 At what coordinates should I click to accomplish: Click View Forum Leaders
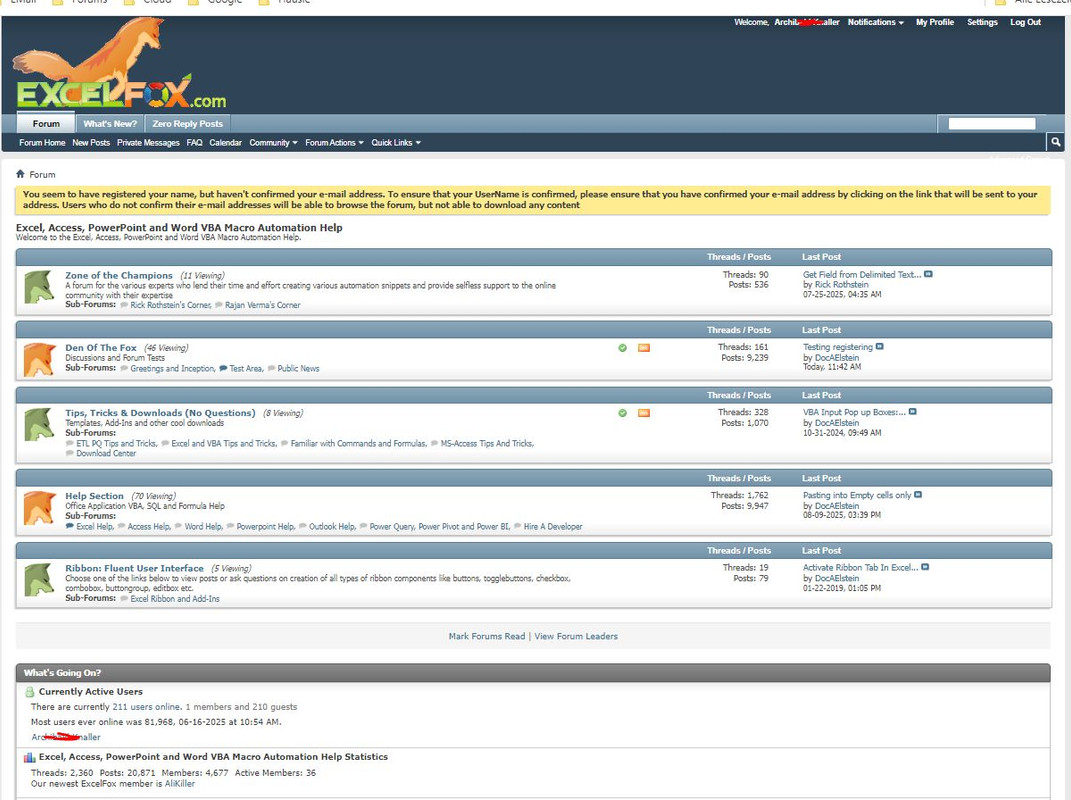tap(576, 636)
